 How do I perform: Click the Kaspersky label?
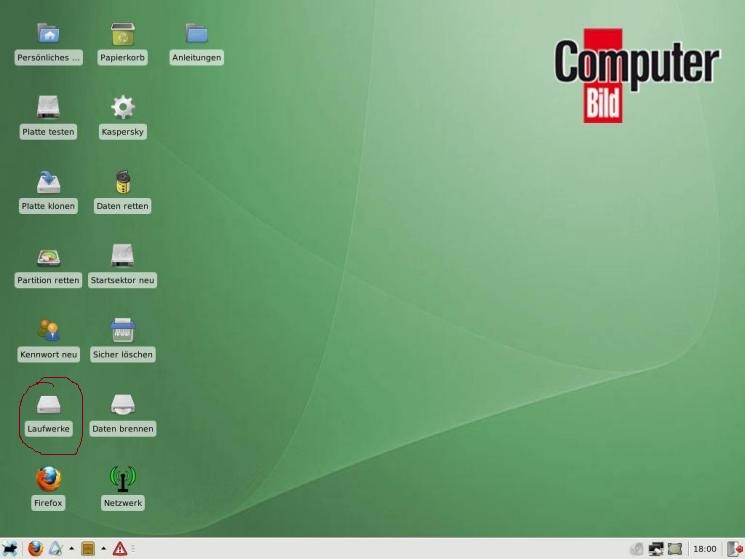click(x=123, y=132)
